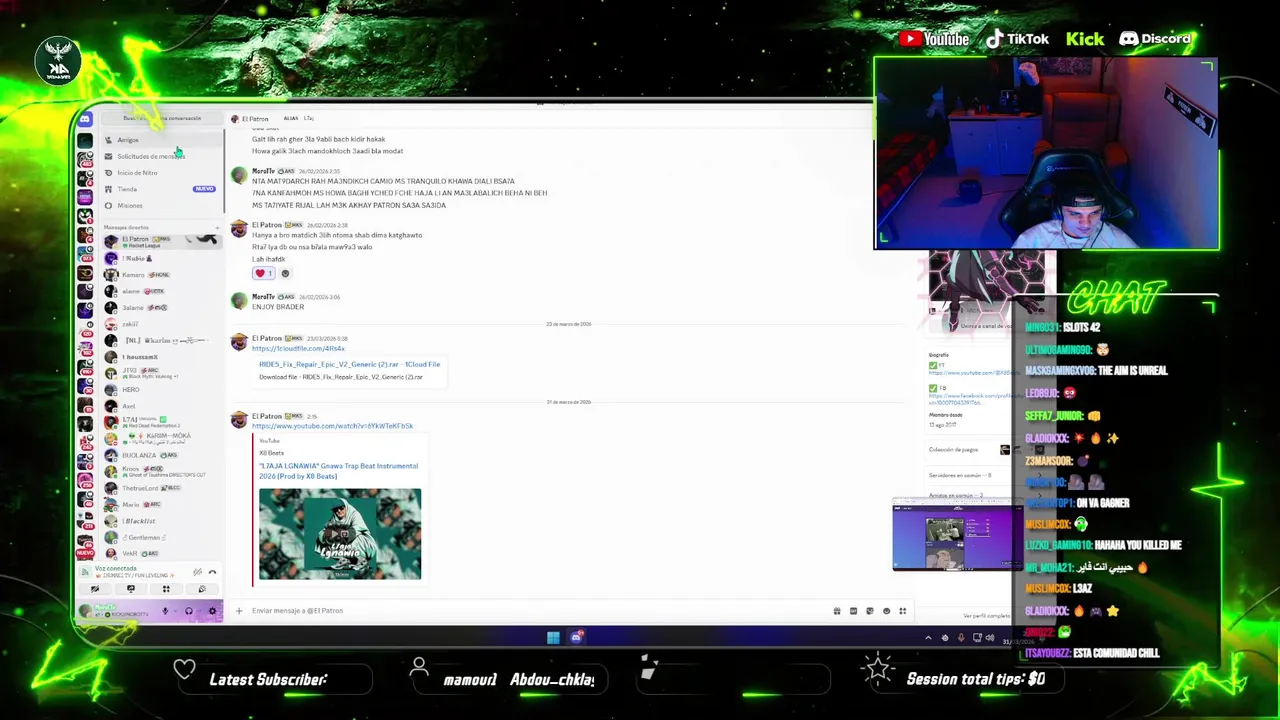
Task: Open Inicio de Nitro page
Action: 163,173
